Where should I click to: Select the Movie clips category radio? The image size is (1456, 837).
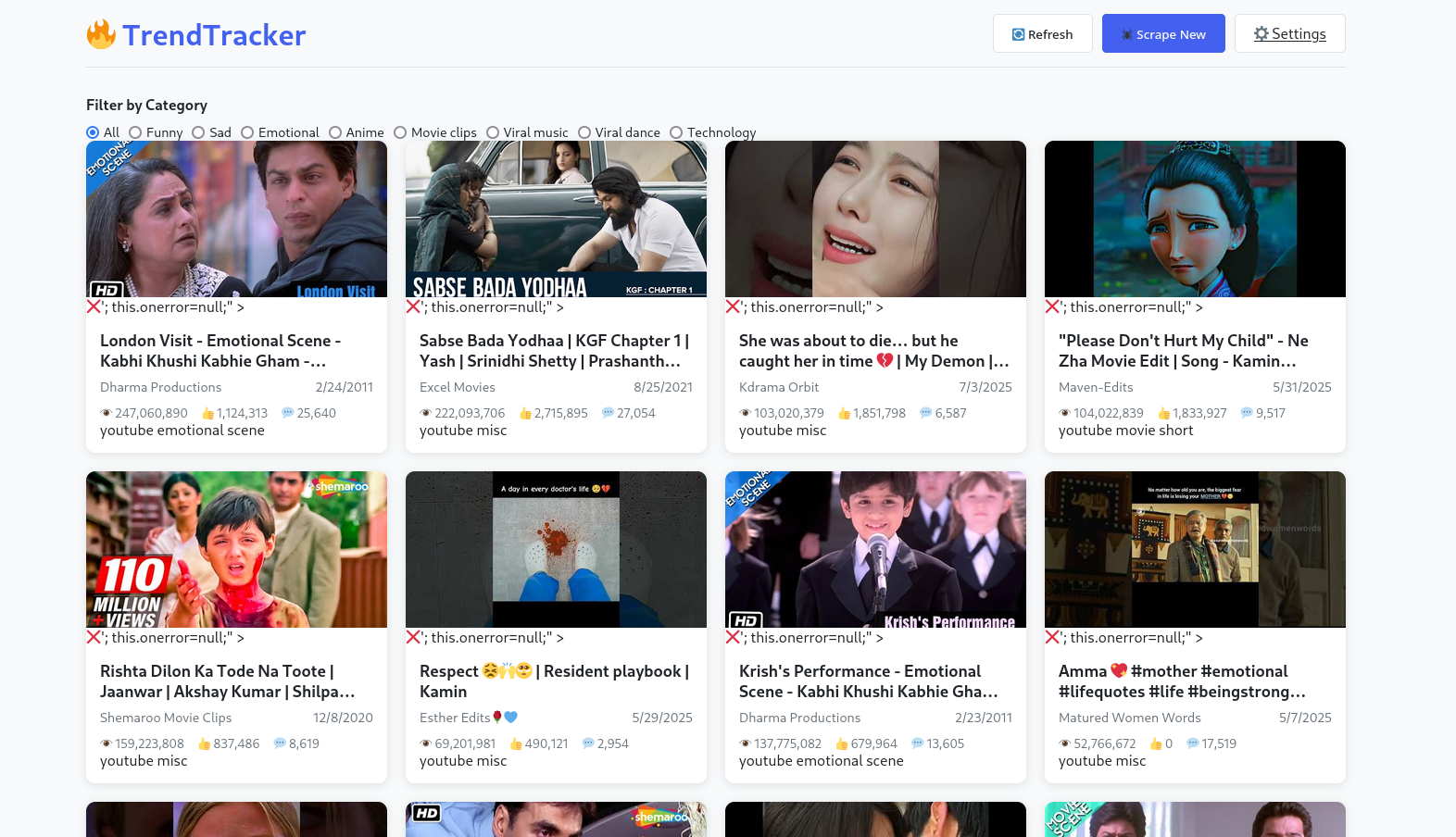400,132
